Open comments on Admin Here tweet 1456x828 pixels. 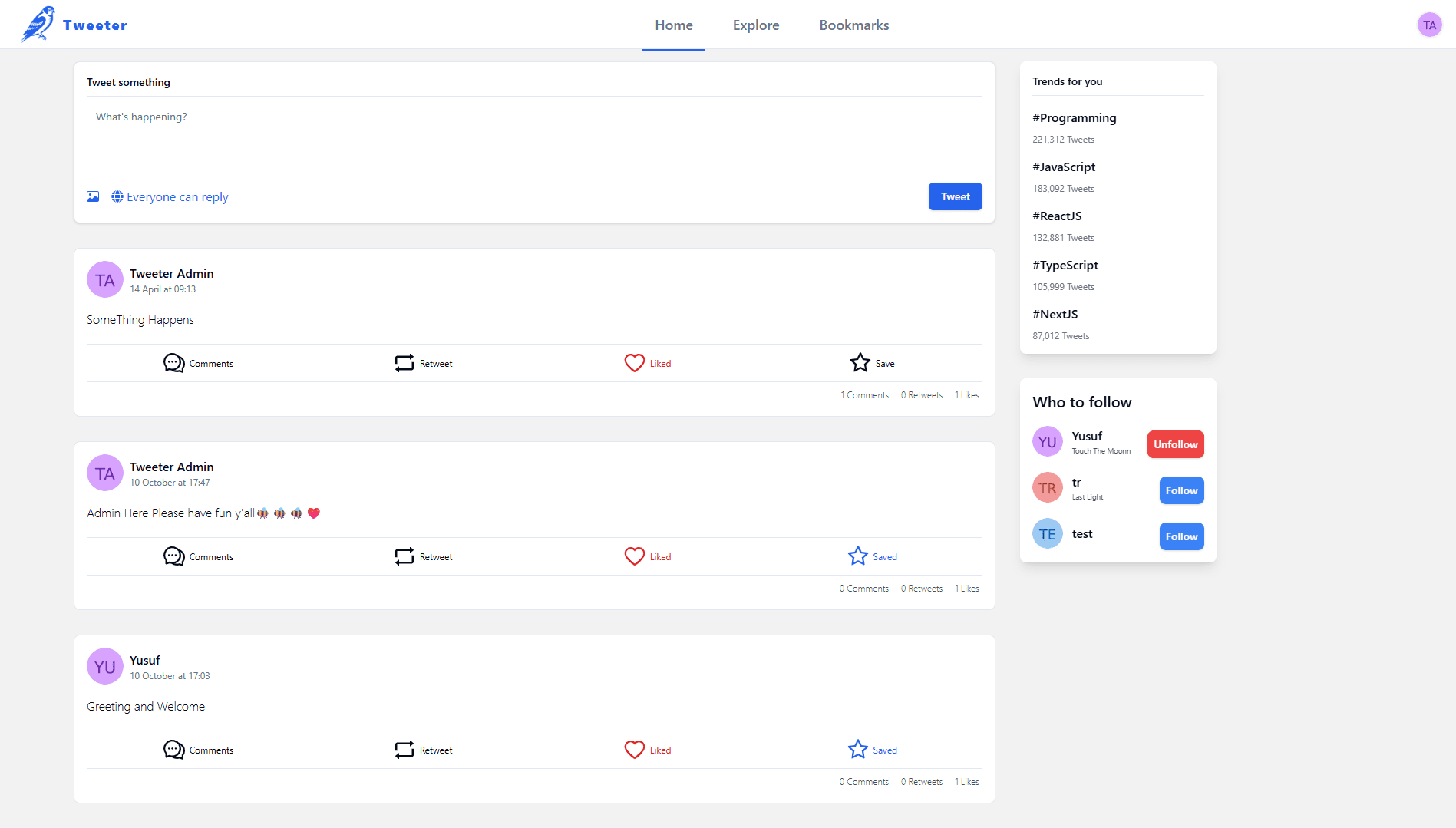pyautogui.click(x=198, y=556)
